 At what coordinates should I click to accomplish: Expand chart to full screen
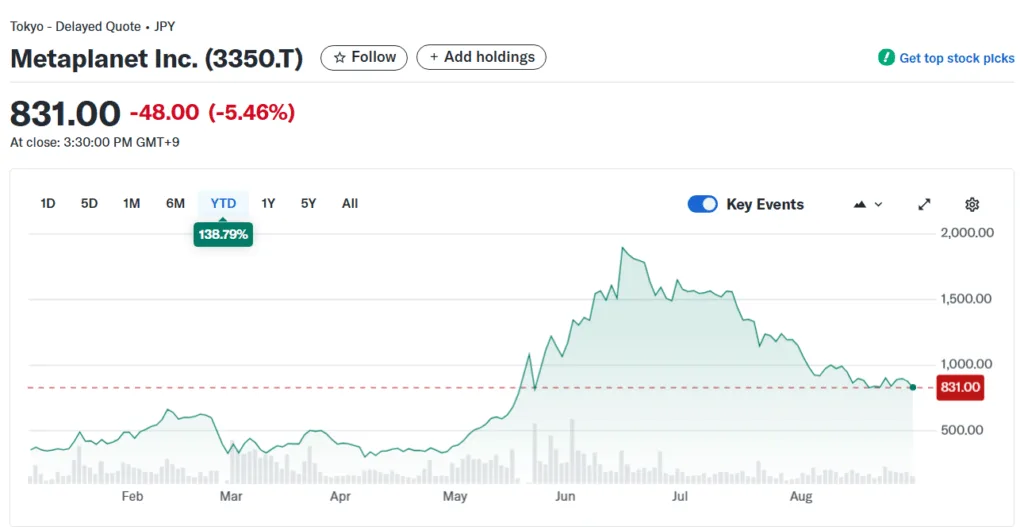pyautogui.click(x=924, y=204)
